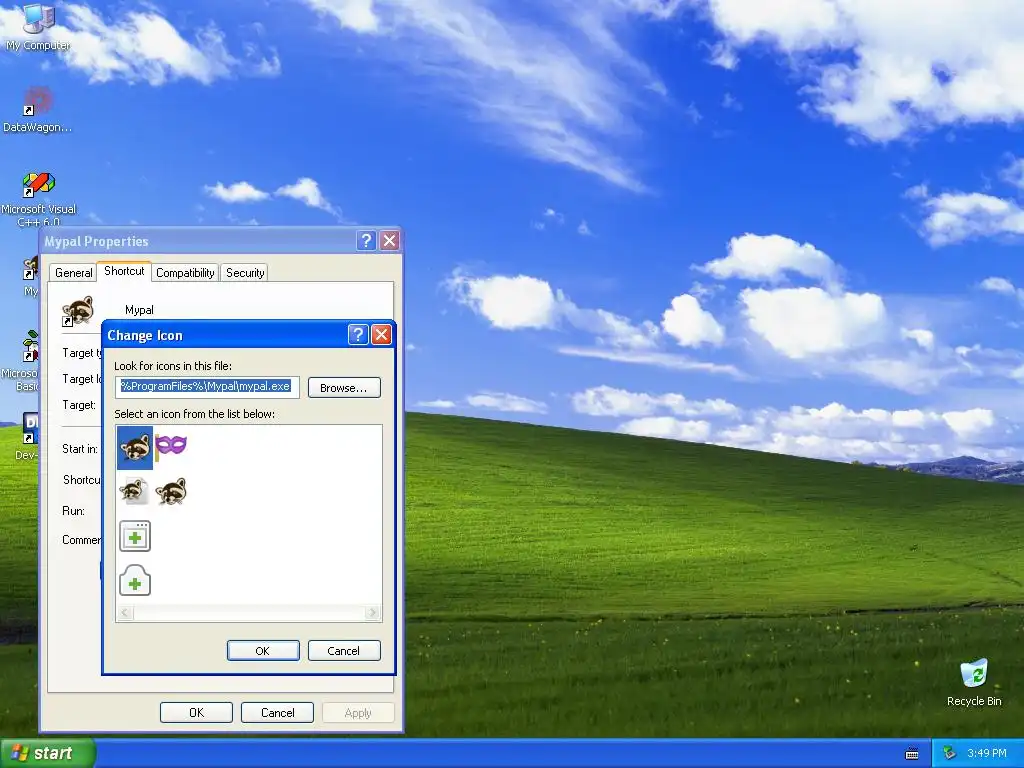
Task: Click the on-screen keyboard tray icon
Action: [x=912, y=754]
